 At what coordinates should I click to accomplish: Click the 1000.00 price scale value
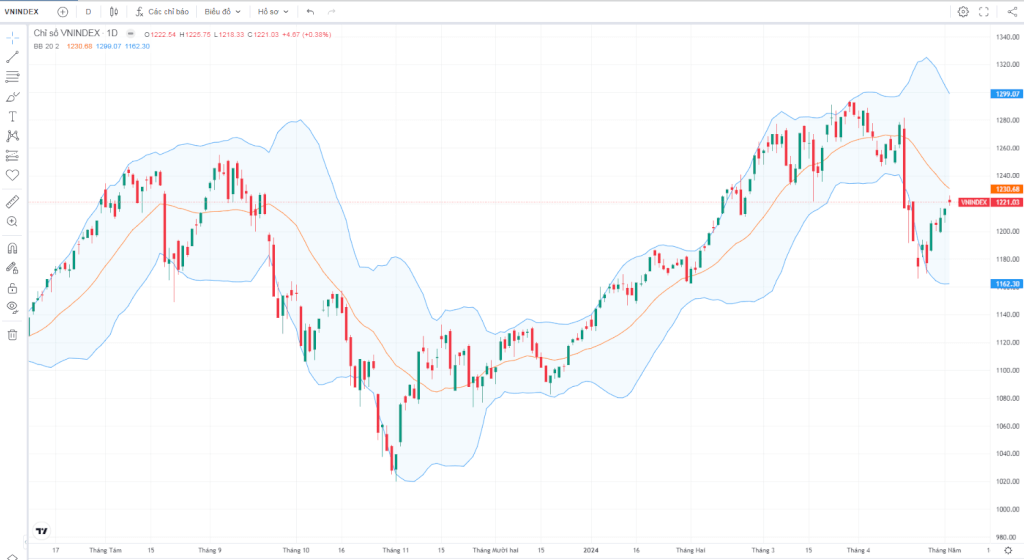tap(1008, 509)
